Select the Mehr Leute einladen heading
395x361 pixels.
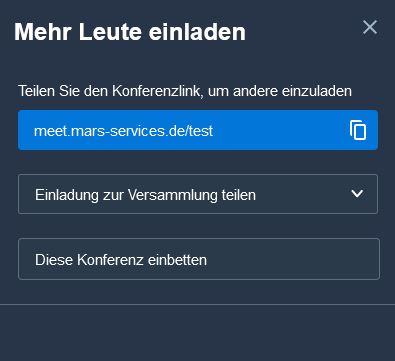tap(130, 32)
